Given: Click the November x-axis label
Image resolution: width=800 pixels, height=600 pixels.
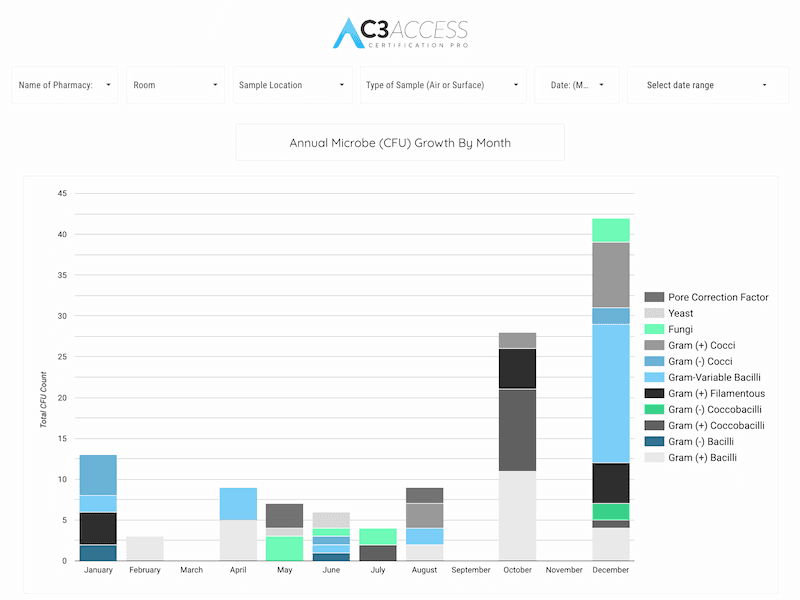Looking at the screenshot, I should (564, 570).
